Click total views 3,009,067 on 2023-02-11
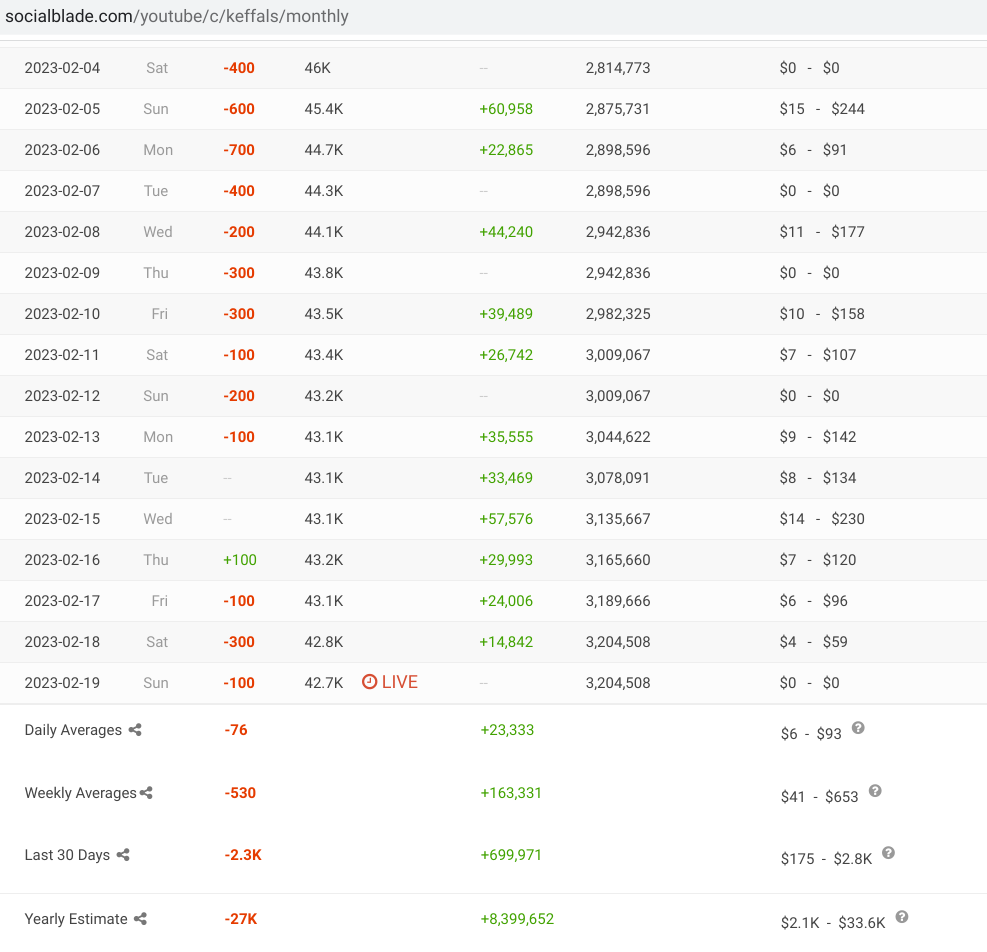The image size is (987, 952). 618,354
